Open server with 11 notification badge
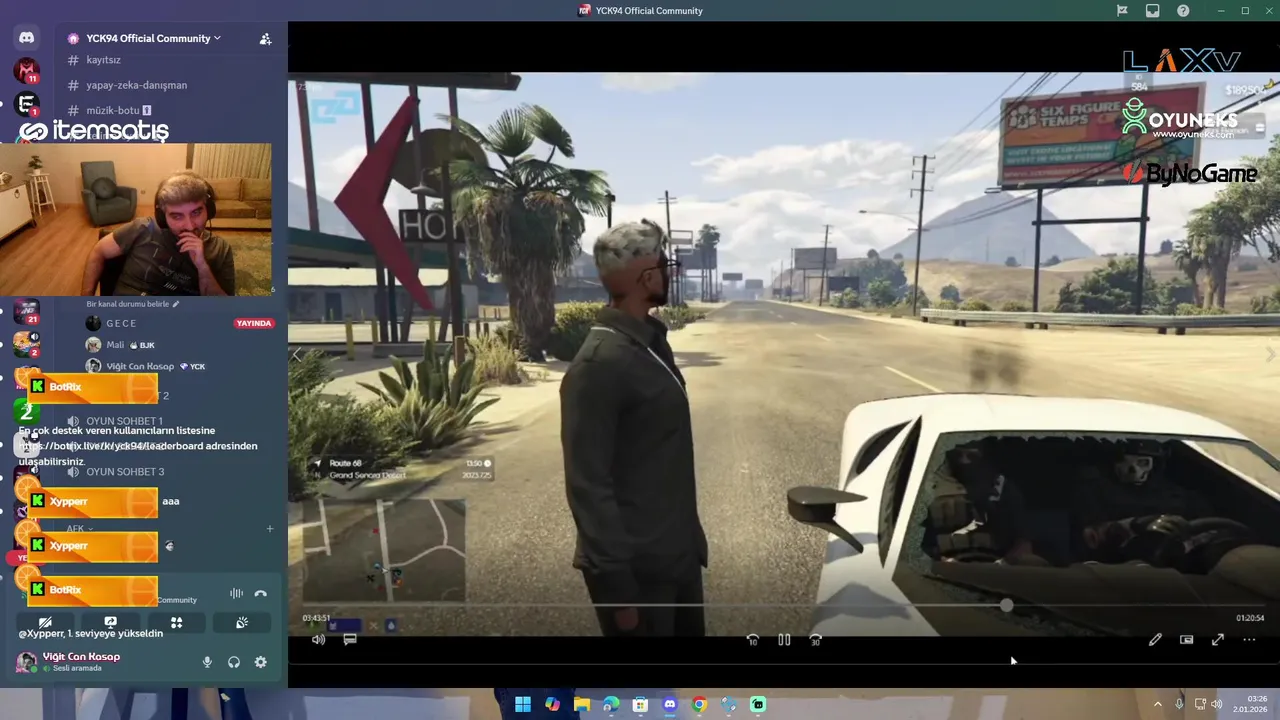 click(x=26, y=71)
